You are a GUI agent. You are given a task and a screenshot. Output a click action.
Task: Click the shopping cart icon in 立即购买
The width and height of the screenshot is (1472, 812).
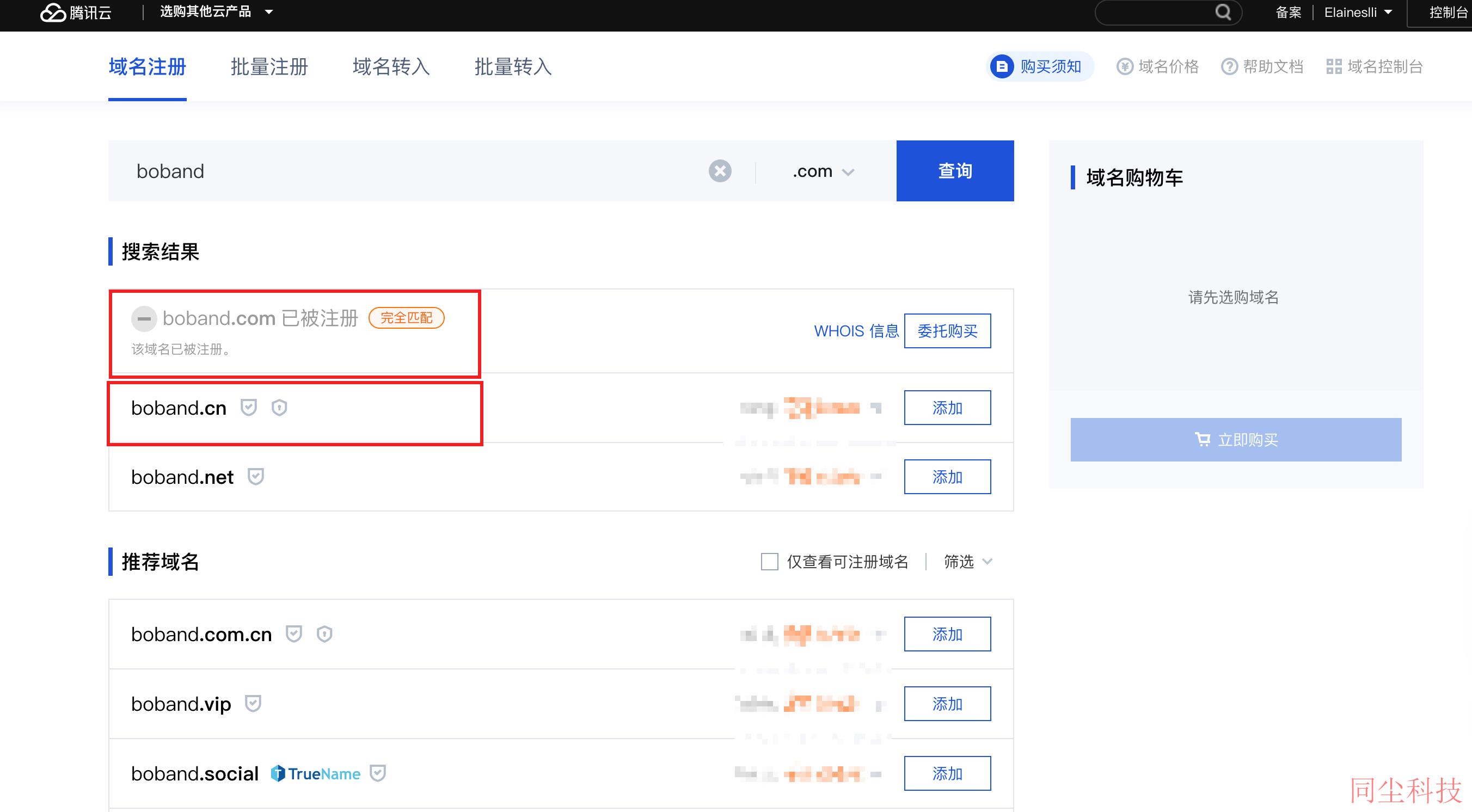[1203, 439]
